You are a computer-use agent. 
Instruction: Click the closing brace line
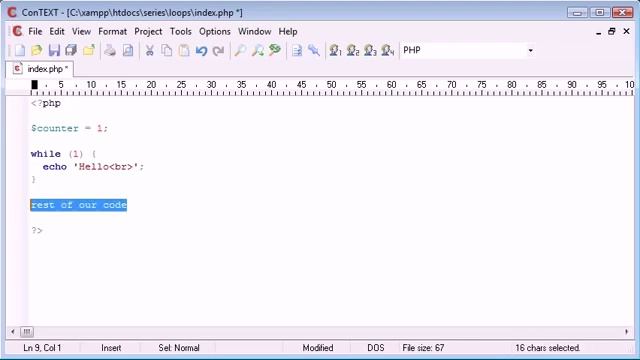point(33,179)
